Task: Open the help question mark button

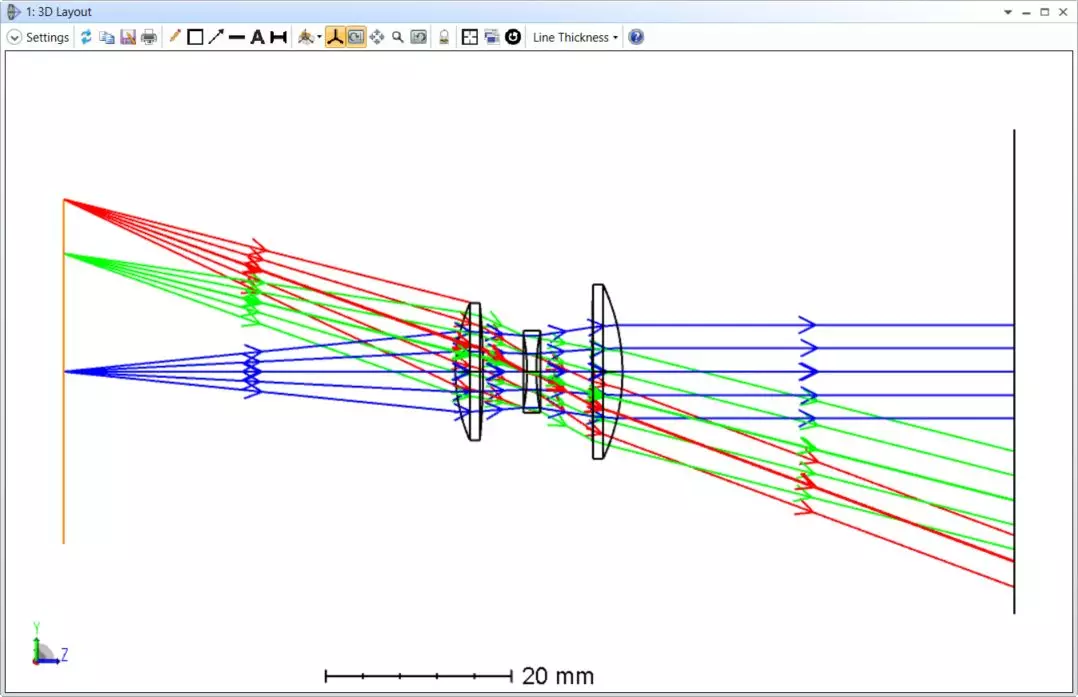Action: (x=636, y=37)
